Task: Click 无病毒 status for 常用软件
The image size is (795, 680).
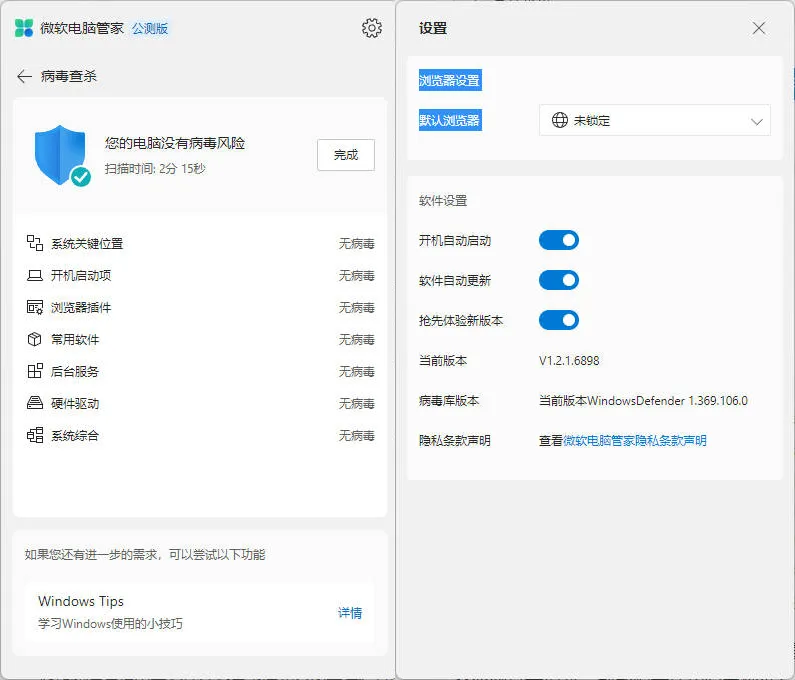Action: click(x=356, y=339)
